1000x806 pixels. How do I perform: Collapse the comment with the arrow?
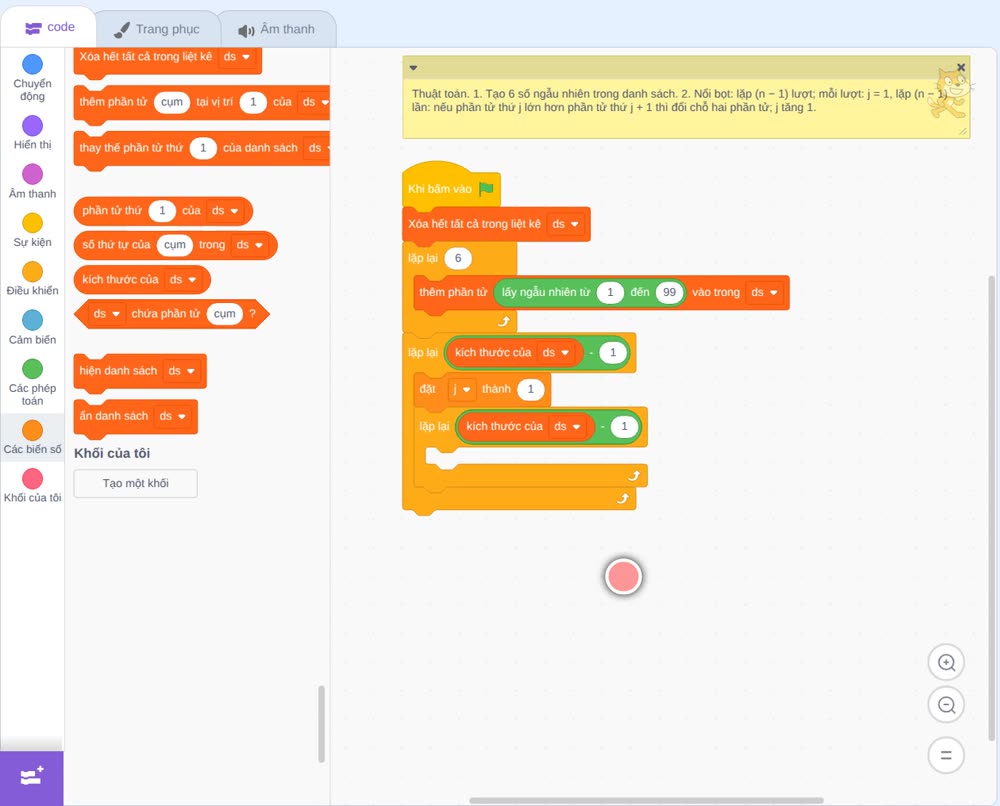coord(413,68)
